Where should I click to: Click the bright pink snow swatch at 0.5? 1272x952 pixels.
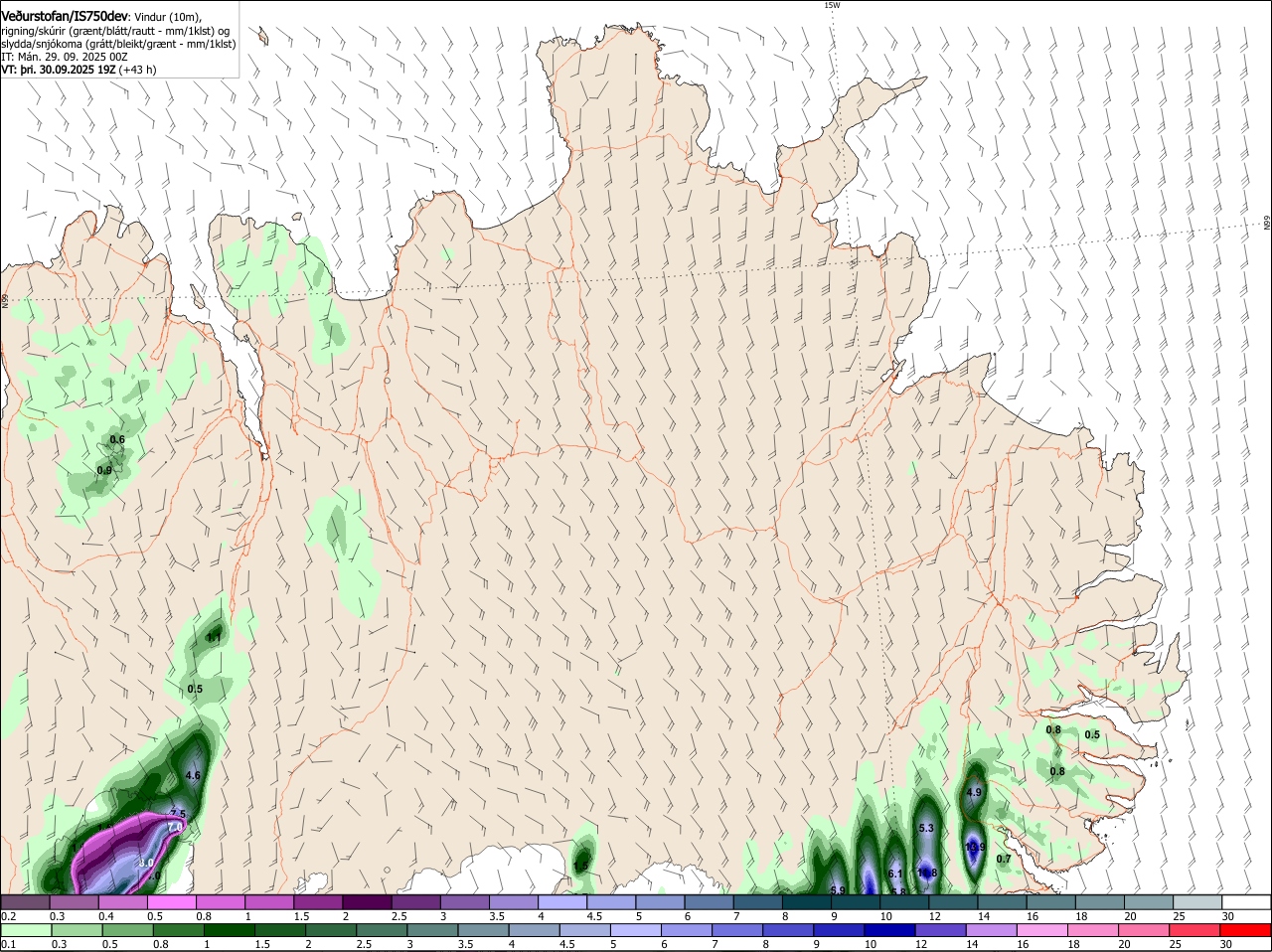[x=173, y=902]
